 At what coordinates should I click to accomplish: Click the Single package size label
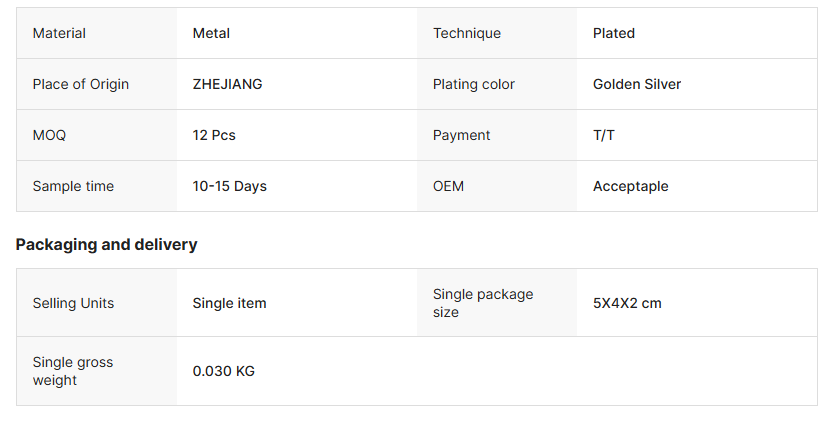coord(483,303)
